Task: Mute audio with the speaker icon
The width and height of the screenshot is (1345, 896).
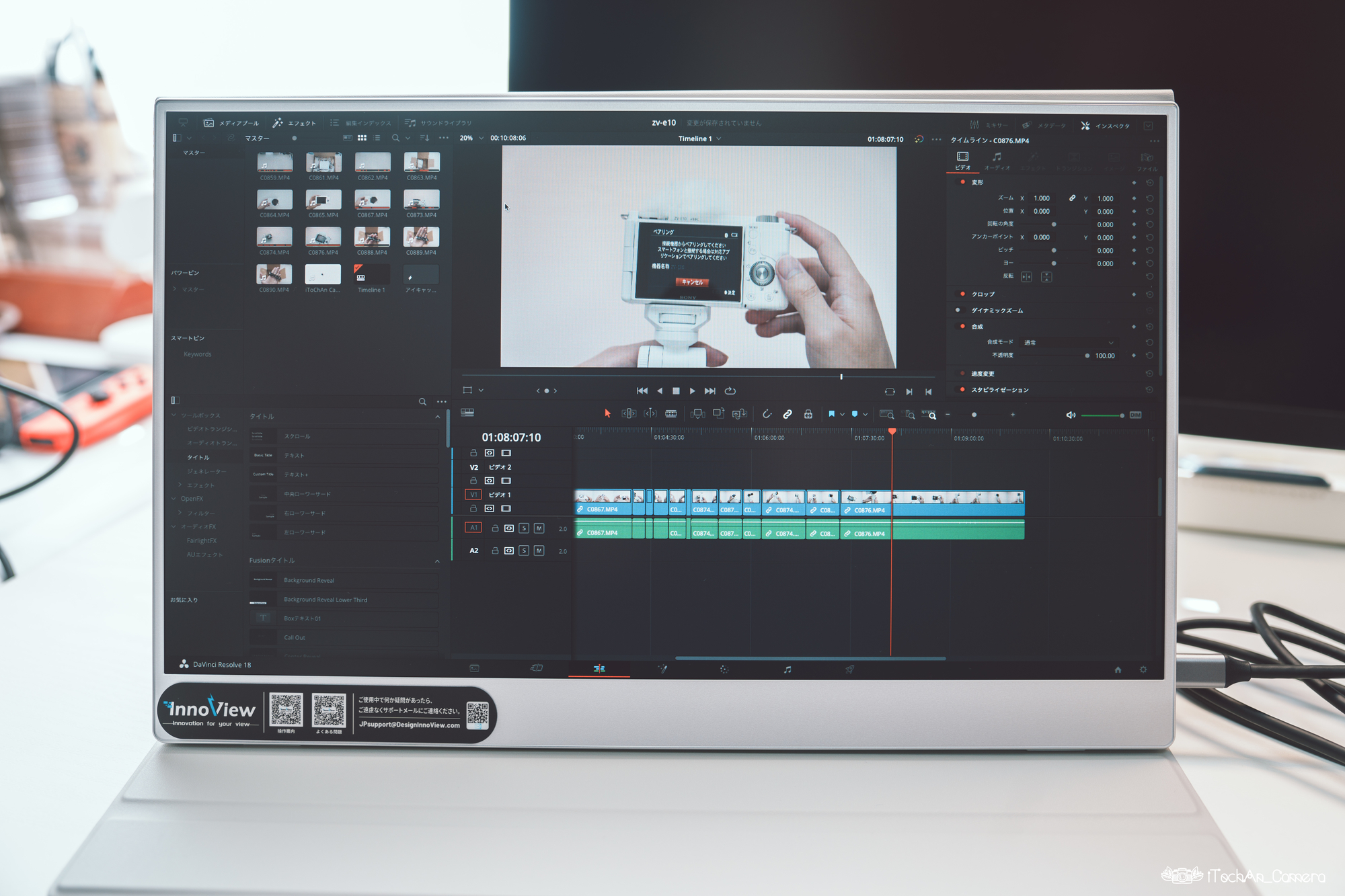Action: (x=1071, y=415)
